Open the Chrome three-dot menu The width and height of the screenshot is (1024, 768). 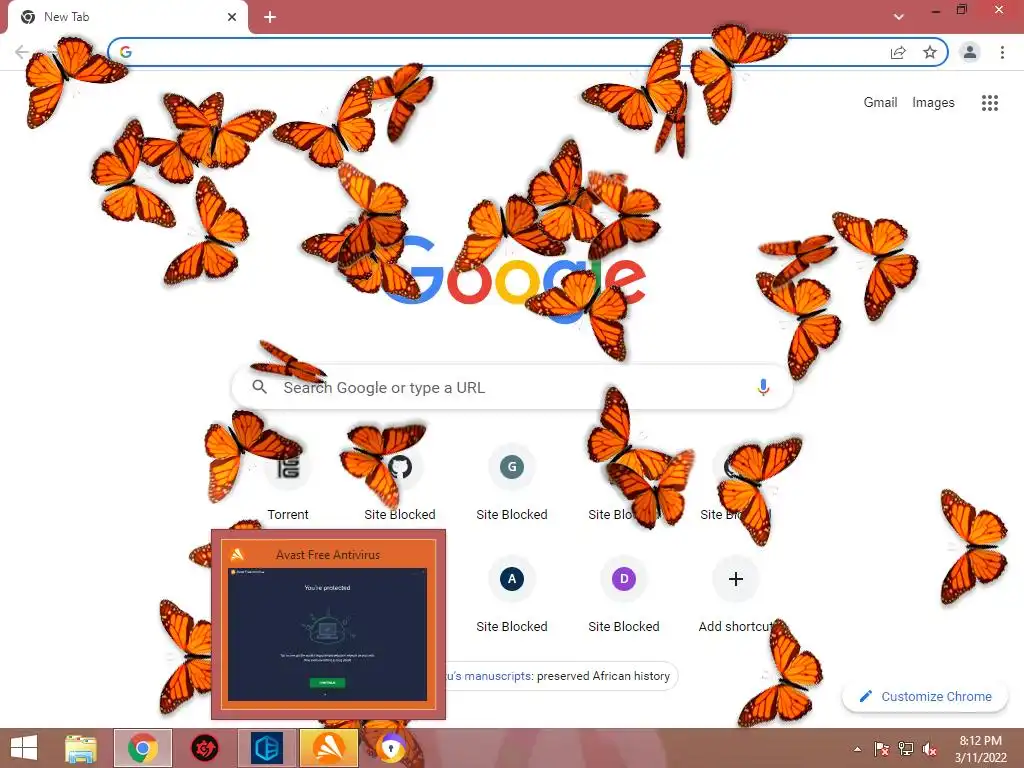1002,52
